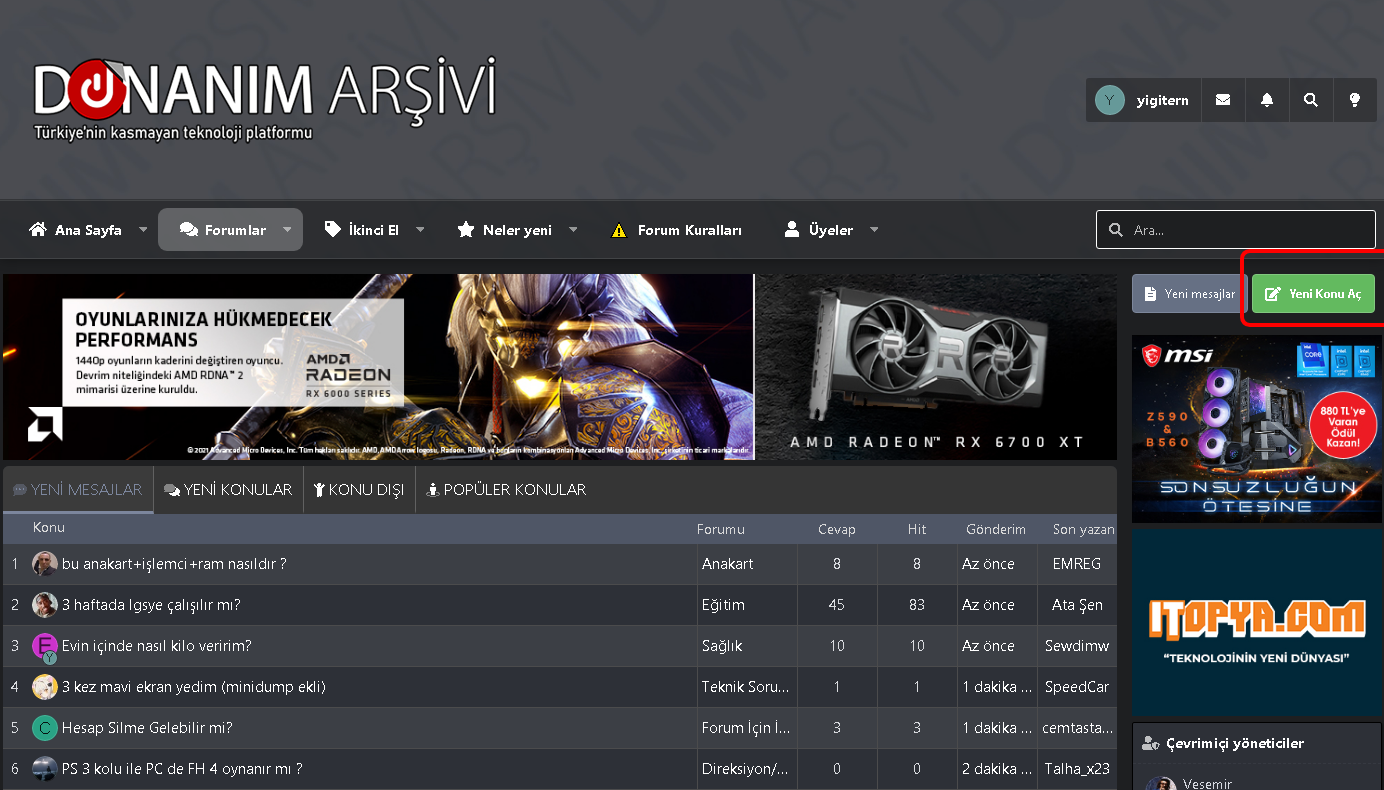
Task: Switch to the KONU DIŞI tab
Action: [x=359, y=490]
